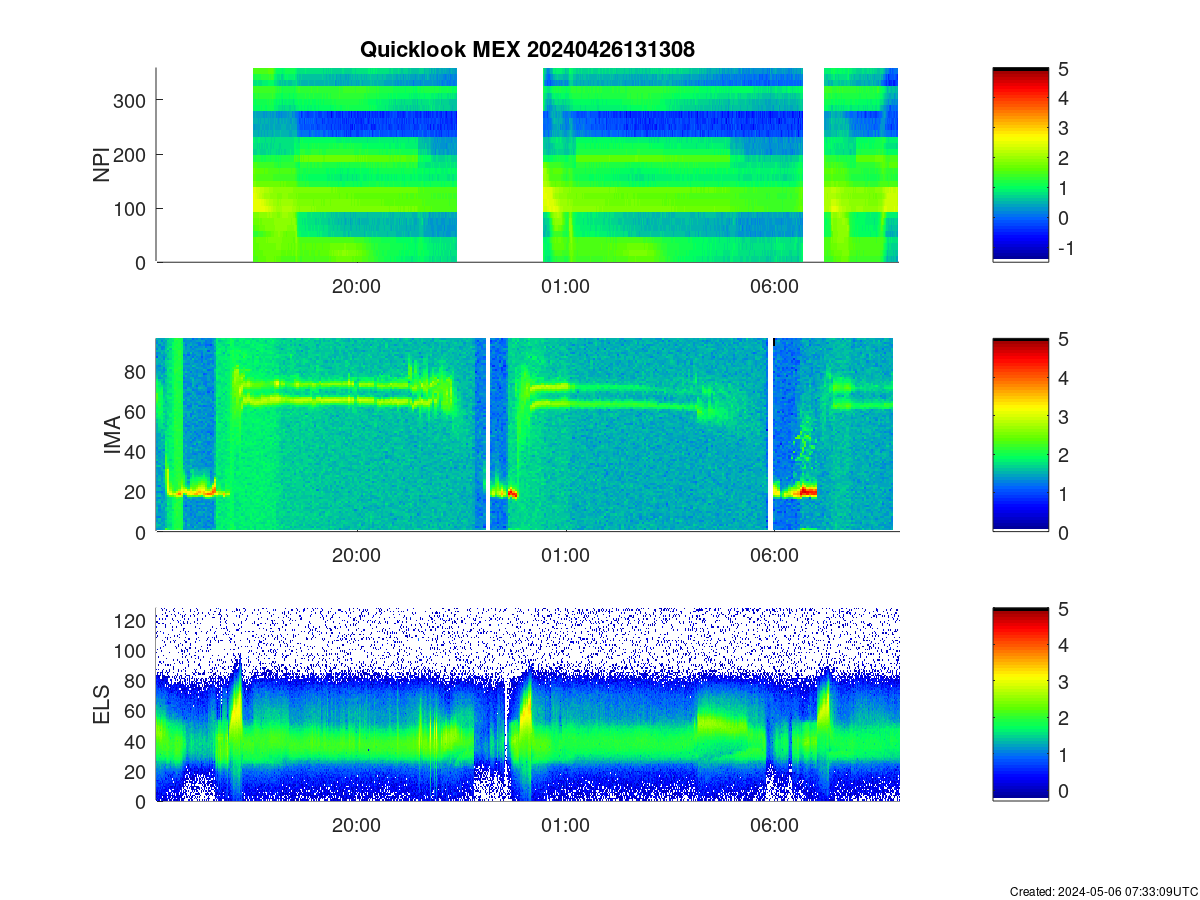1200x900 pixels.
Task: Select the 20:00 time label under ELS panel
Action: coord(356,826)
